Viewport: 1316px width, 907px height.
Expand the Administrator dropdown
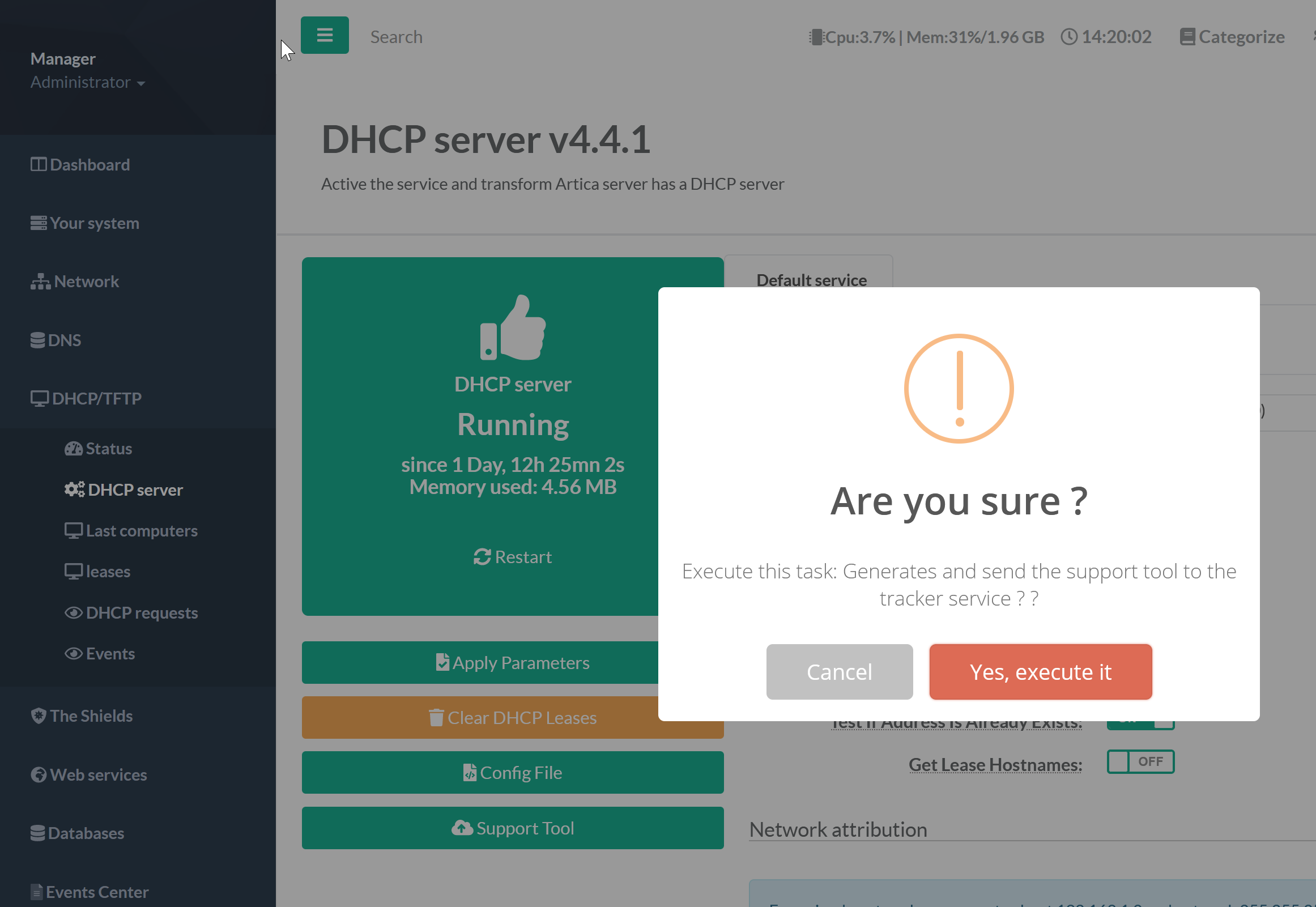(x=88, y=82)
